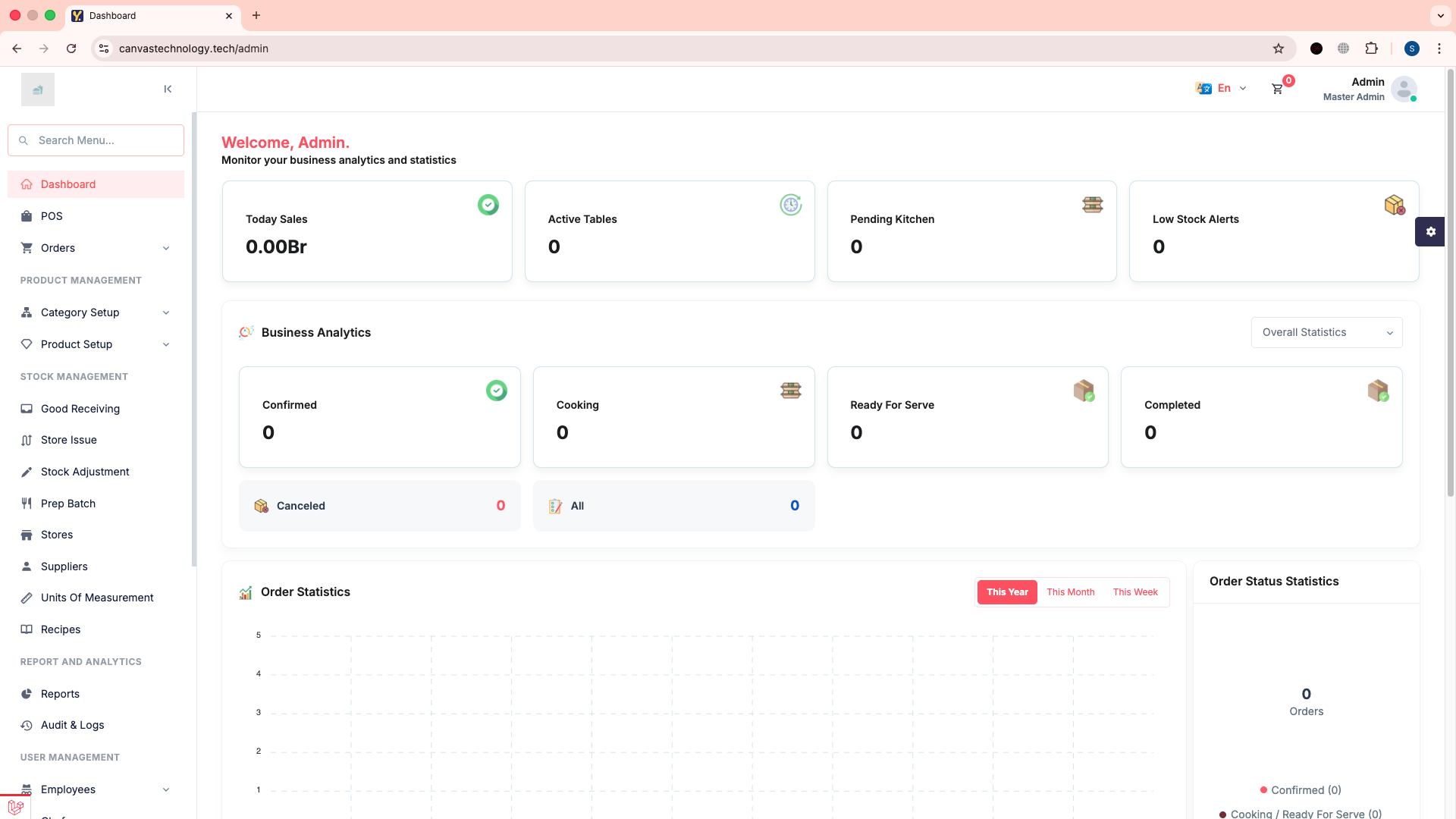Expand the Orders submenu chevron
Screen dimensions: 1456x819
tap(166, 248)
